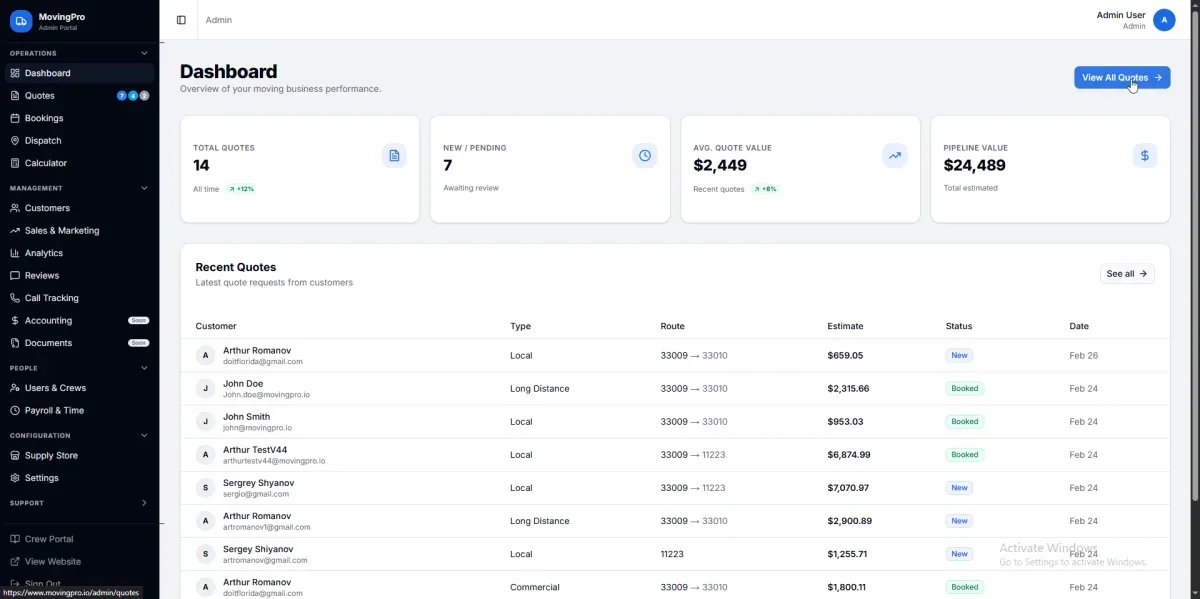The image size is (1200, 599).
Task: Click Arthur Romanov's avatar in first row
Action: [205, 355]
